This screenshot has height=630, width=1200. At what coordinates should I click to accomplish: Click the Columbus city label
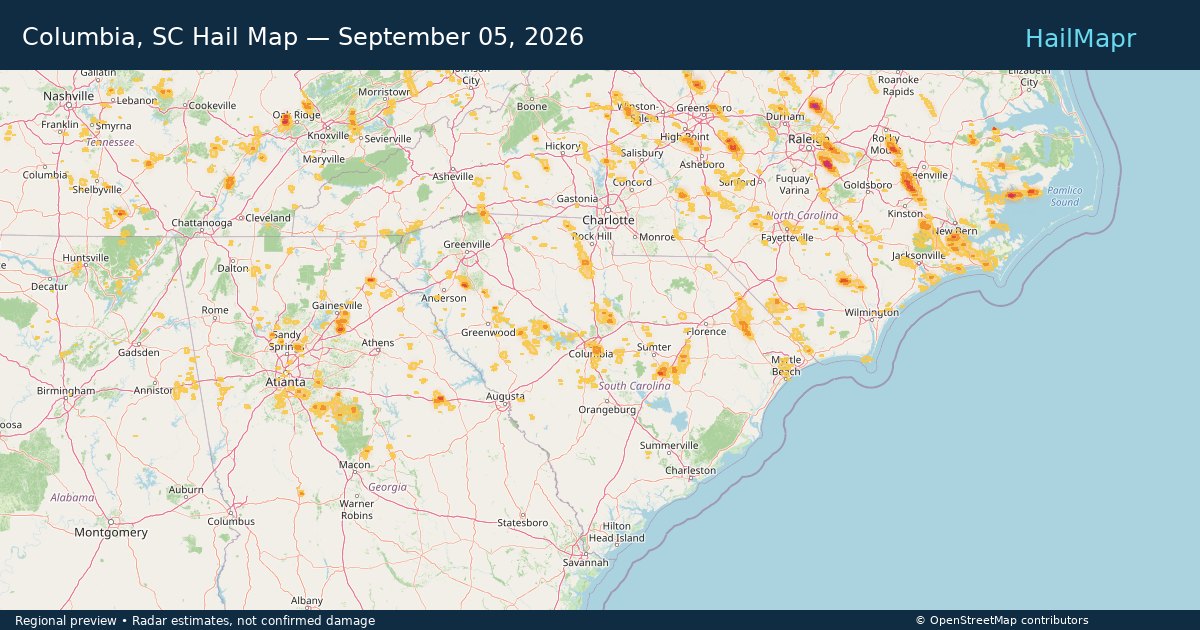click(231, 521)
